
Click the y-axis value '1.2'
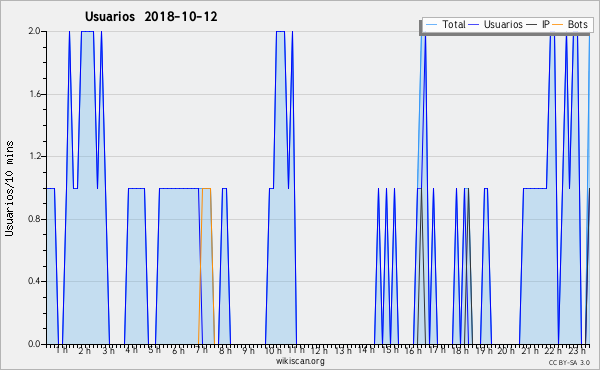coord(35,156)
